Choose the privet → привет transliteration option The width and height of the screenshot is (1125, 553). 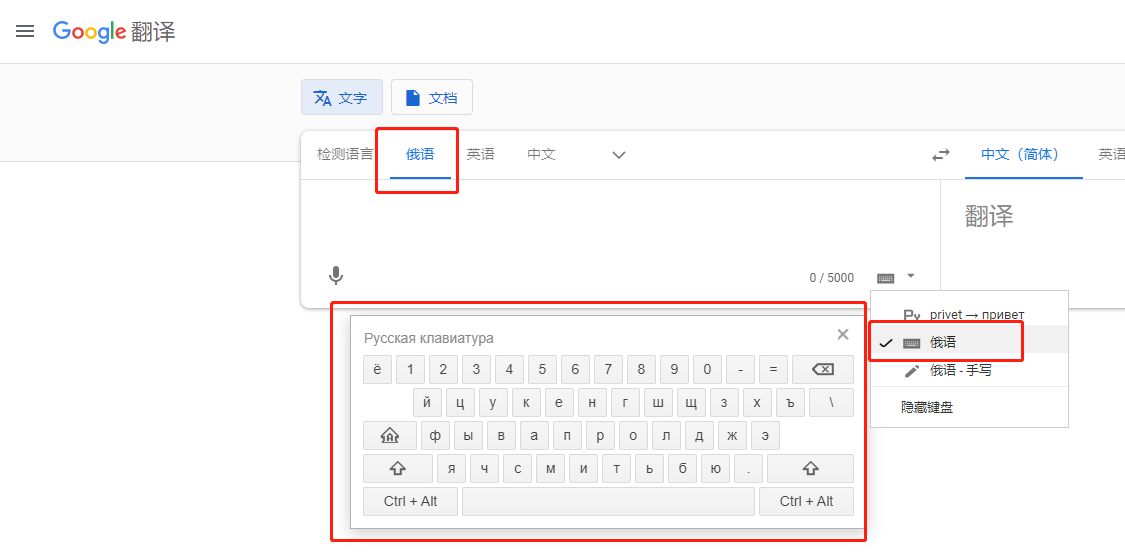pos(976,314)
